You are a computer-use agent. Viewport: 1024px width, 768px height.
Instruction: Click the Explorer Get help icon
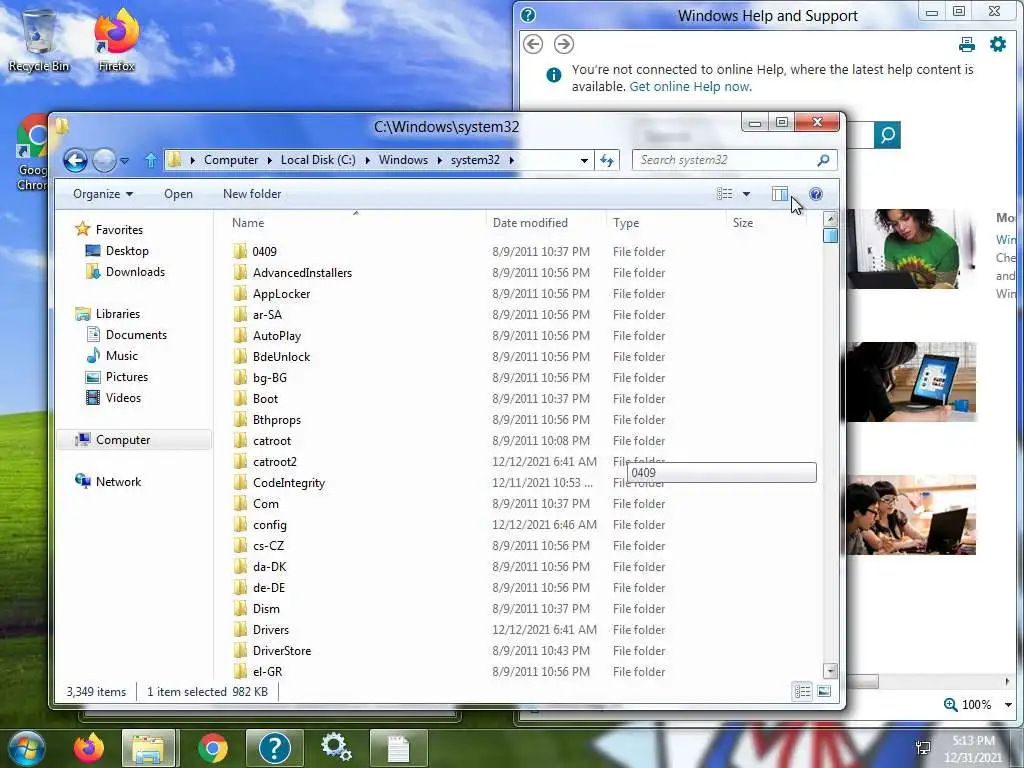click(x=816, y=194)
